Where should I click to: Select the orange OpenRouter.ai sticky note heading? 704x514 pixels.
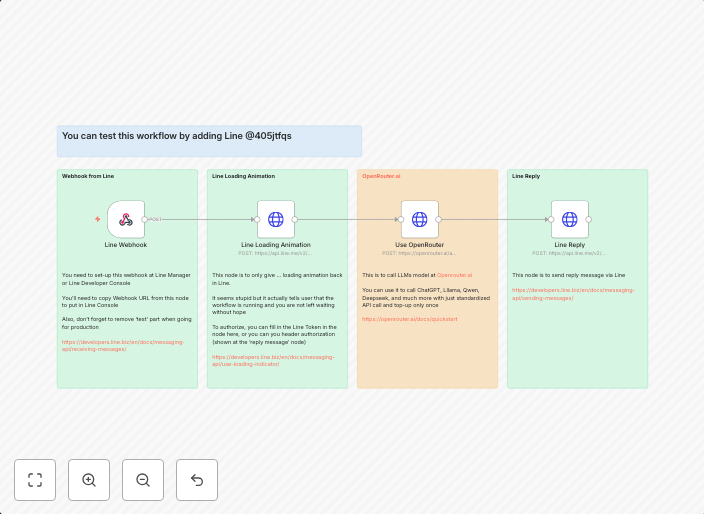coord(381,176)
